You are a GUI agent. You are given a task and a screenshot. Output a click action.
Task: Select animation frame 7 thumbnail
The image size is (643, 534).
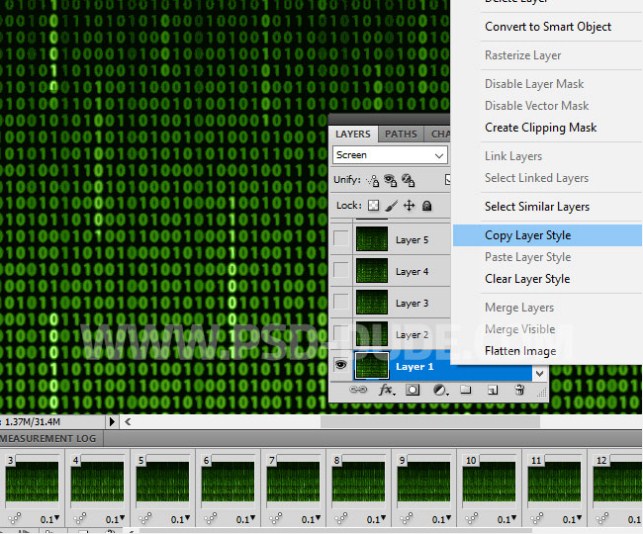pyautogui.click(x=293, y=483)
